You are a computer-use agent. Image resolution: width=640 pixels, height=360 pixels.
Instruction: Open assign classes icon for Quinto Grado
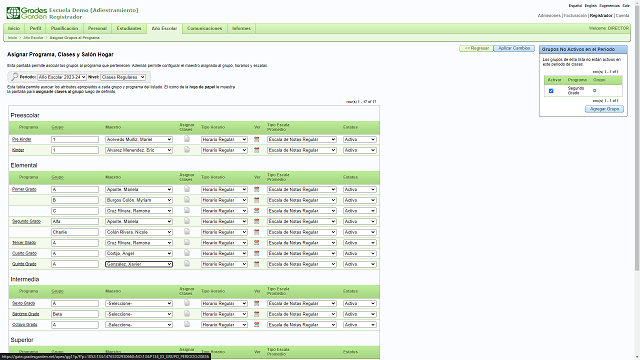coord(187,263)
